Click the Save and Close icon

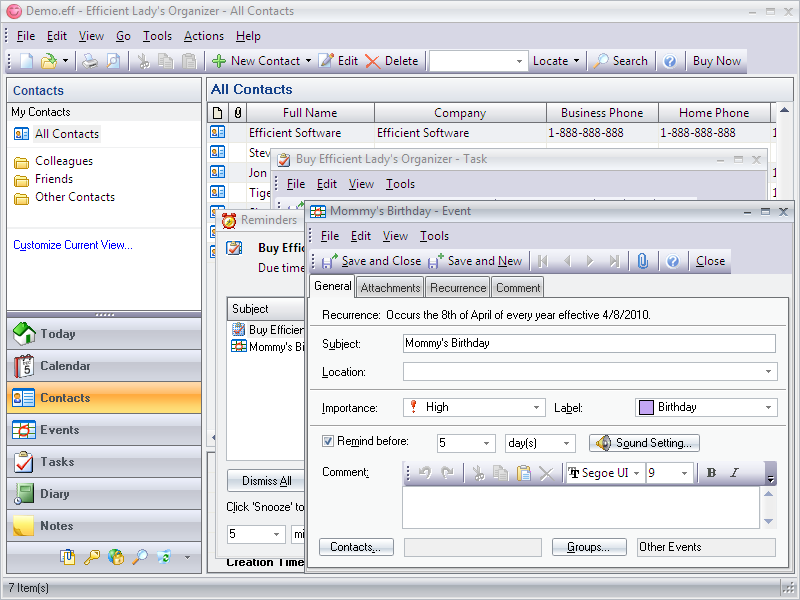tap(329, 261)
